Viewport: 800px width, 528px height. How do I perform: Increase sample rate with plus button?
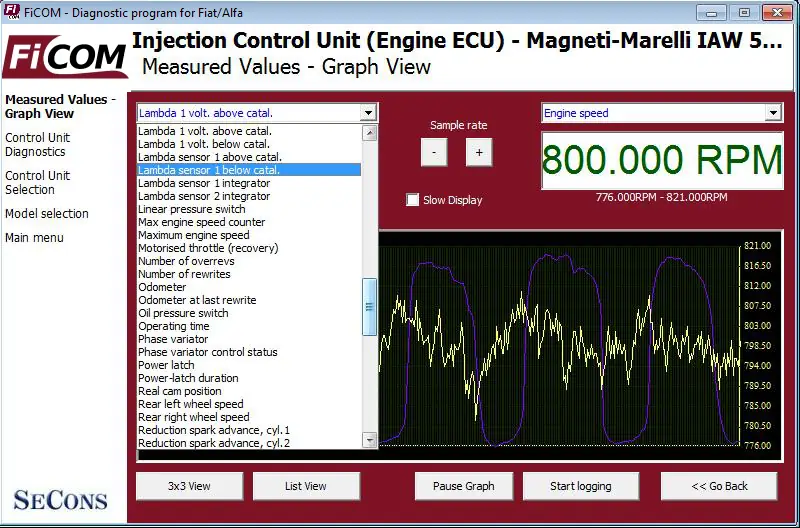(479, 152)
